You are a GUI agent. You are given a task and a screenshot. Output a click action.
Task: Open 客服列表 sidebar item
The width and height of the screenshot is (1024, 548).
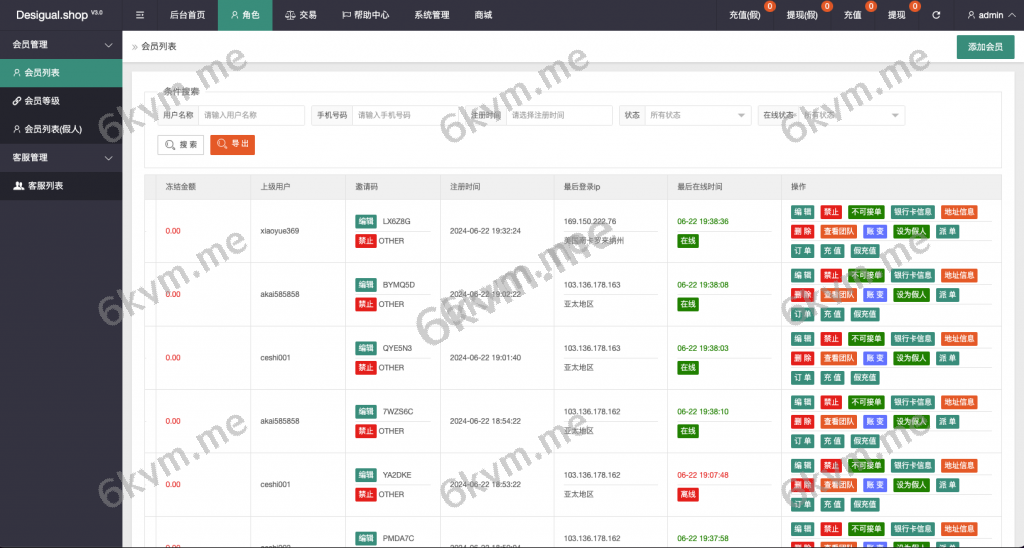(45, 186)
